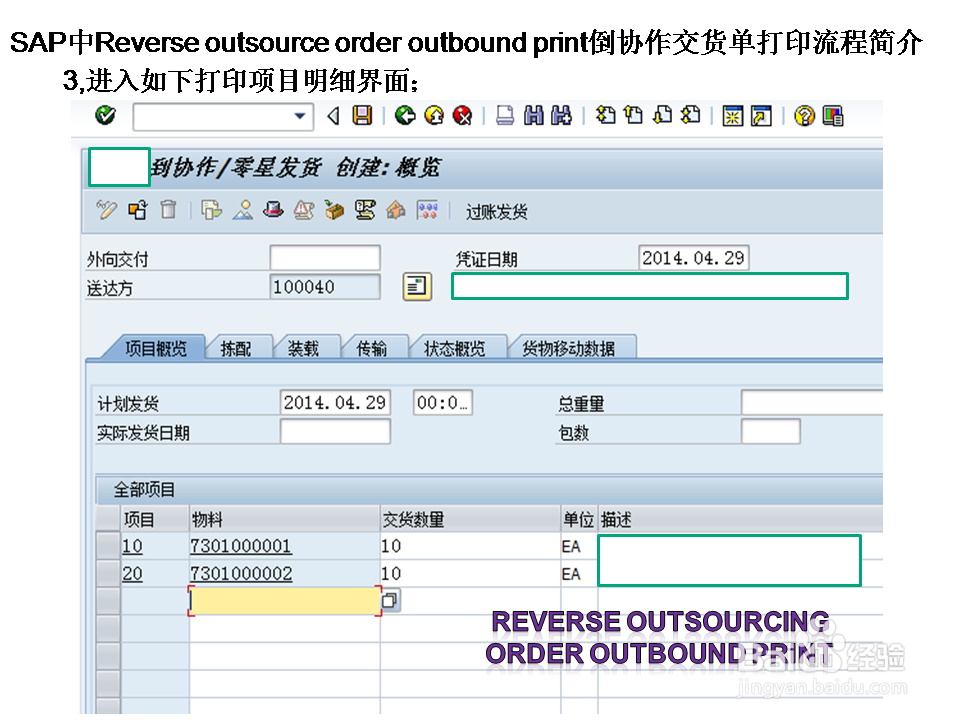The width and height of the screenshot is (960, 720).
Task: Click the Save floppy disk icon
Action: (x=362, y=115)
